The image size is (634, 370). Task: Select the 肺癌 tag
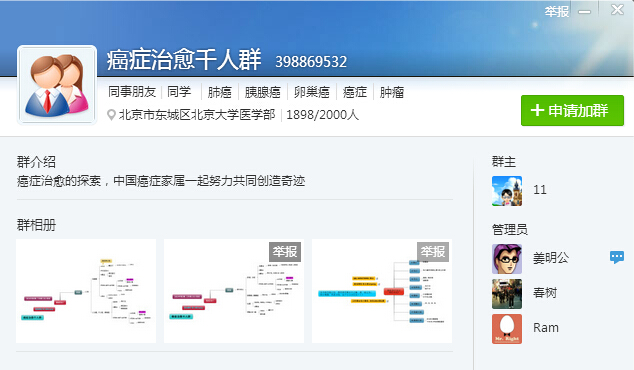tap(220, 92)
